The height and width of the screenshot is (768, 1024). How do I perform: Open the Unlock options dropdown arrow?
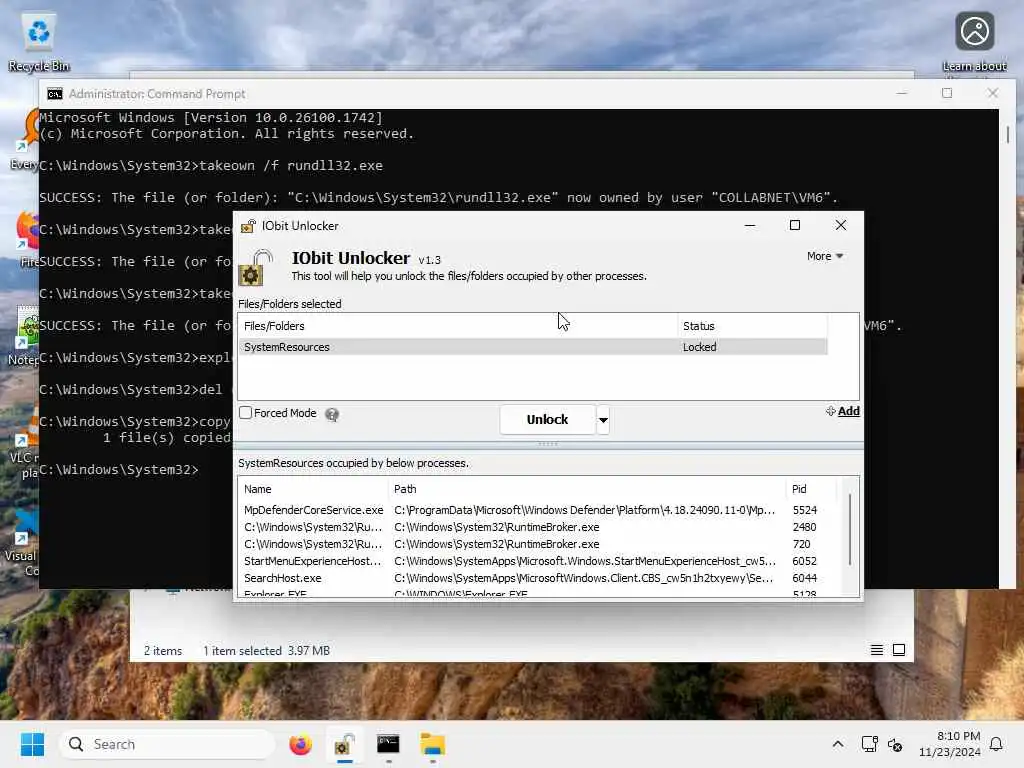(603, 419)
